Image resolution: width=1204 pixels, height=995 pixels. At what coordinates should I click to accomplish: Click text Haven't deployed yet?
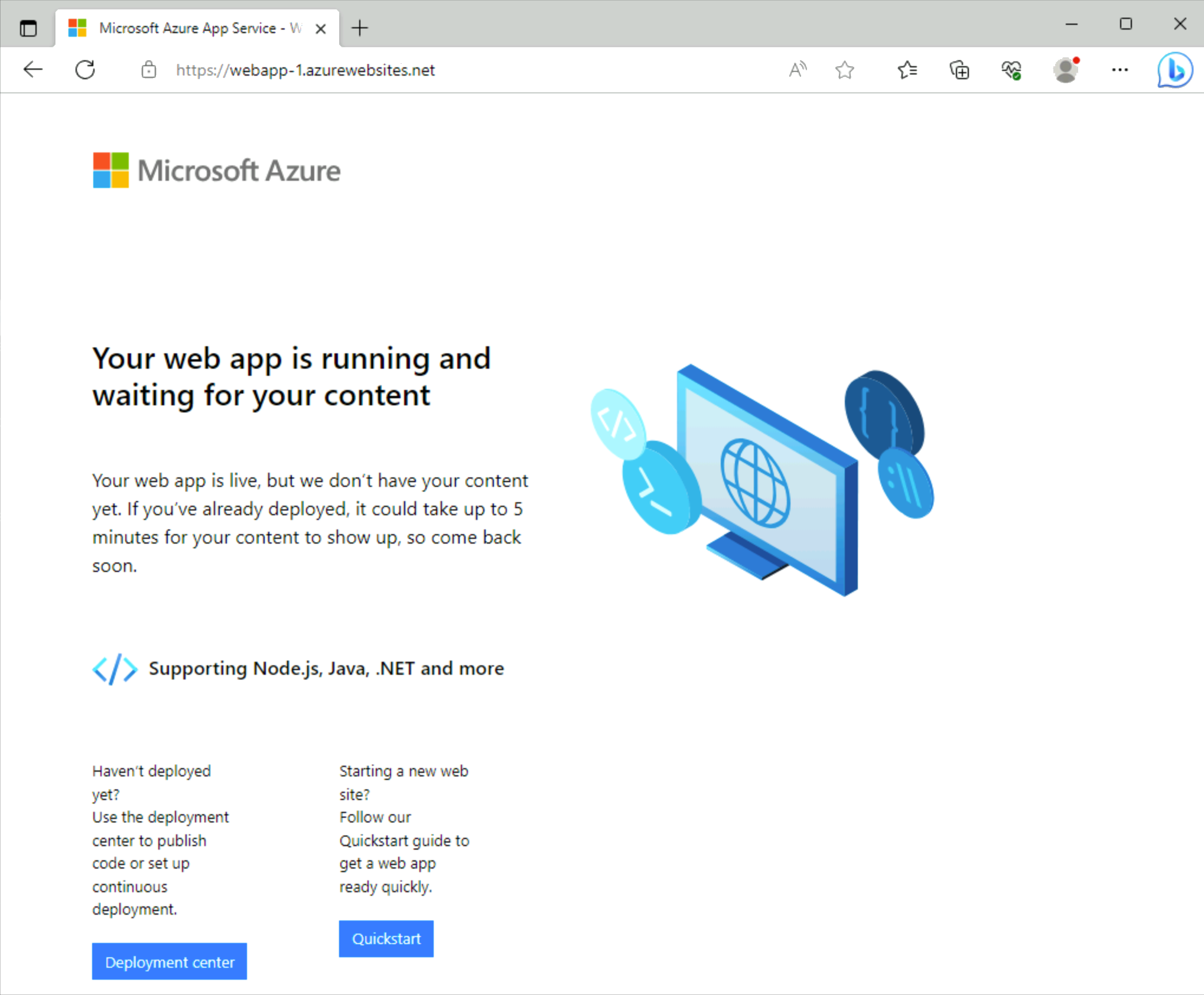tap(151, 782)
